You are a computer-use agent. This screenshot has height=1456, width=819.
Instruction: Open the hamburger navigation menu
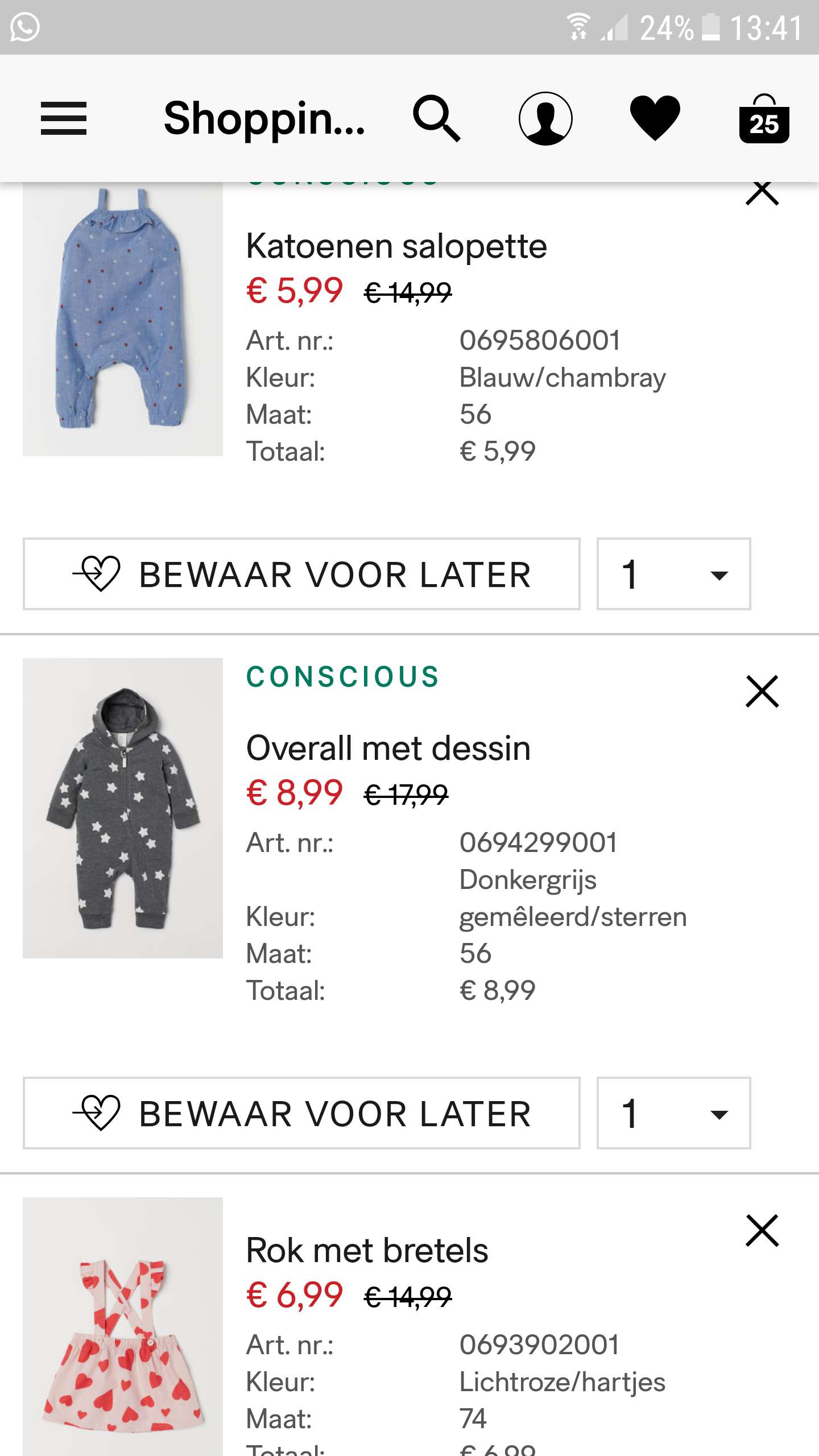pos(64,118)
